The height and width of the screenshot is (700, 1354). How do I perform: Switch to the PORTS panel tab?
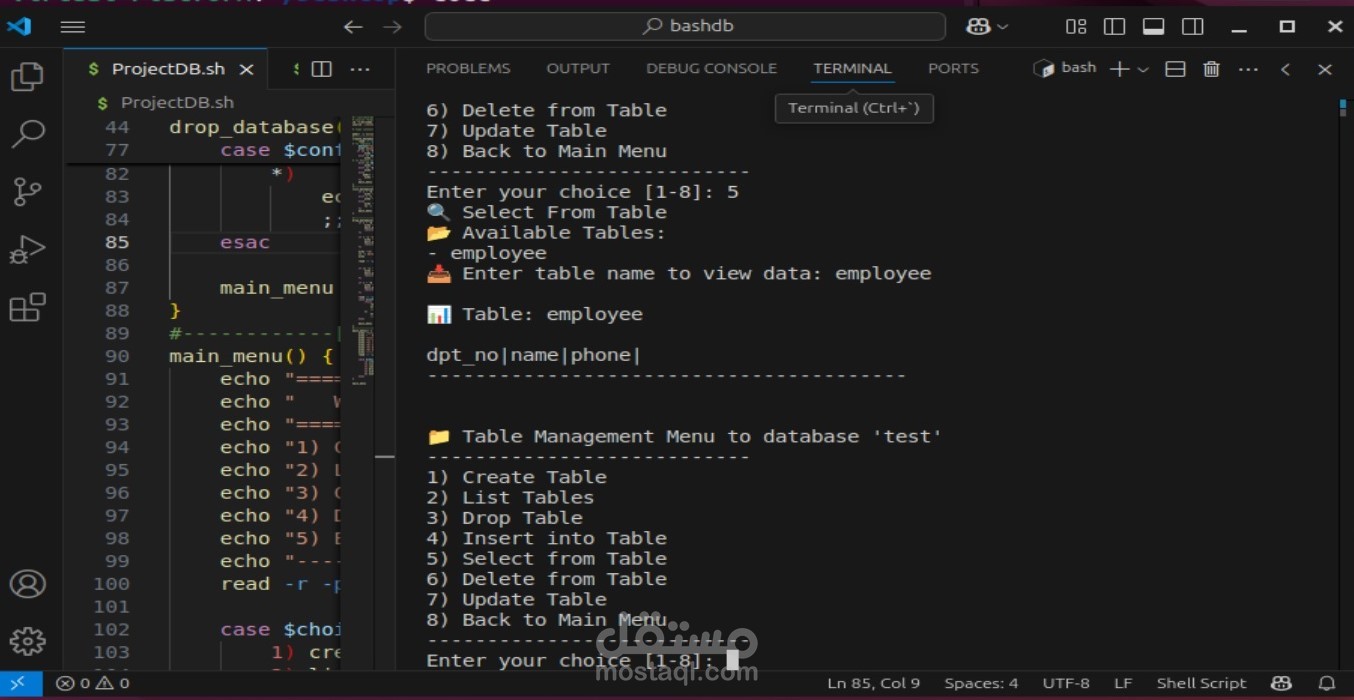pyautogui.click(x=953, y=68)
